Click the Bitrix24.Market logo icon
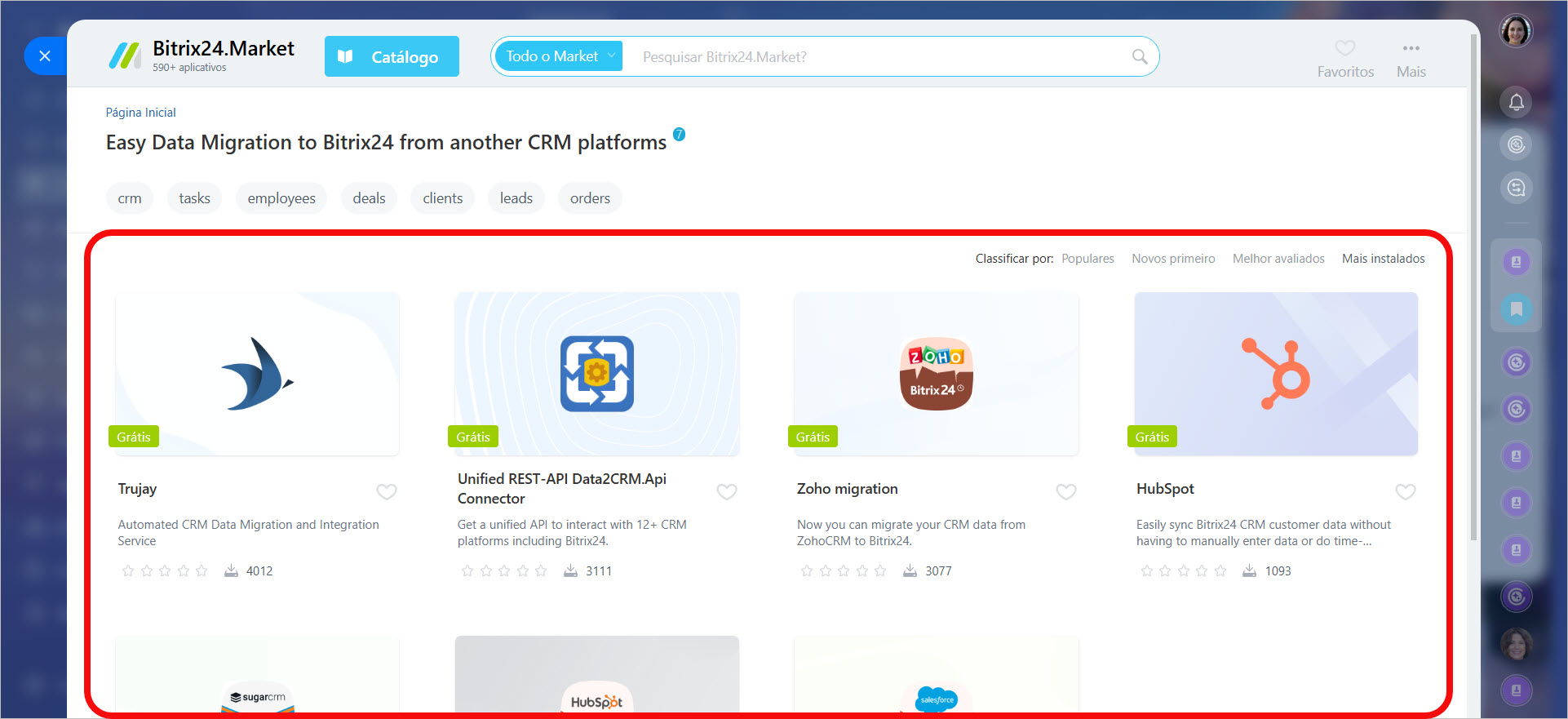The height and width of the screenshot is (719, 1568). 125,55
